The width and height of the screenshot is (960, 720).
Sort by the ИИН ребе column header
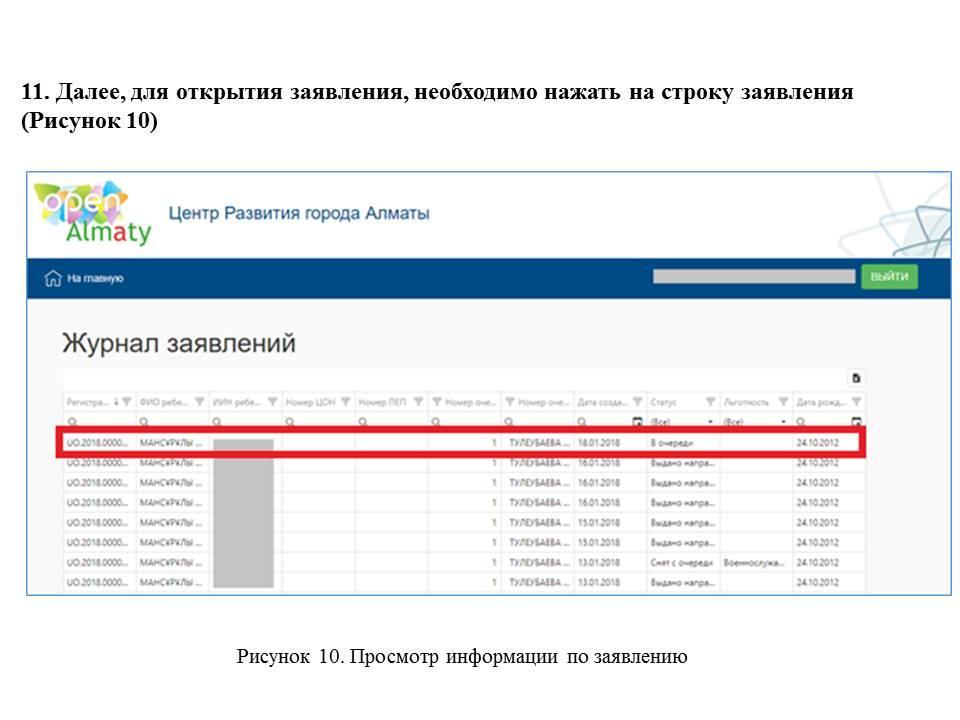click(236, 402)
